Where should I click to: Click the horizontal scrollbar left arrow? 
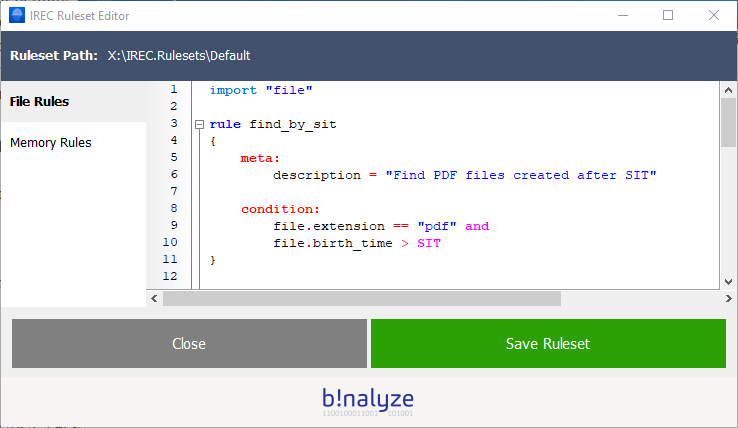coord(154,298)
